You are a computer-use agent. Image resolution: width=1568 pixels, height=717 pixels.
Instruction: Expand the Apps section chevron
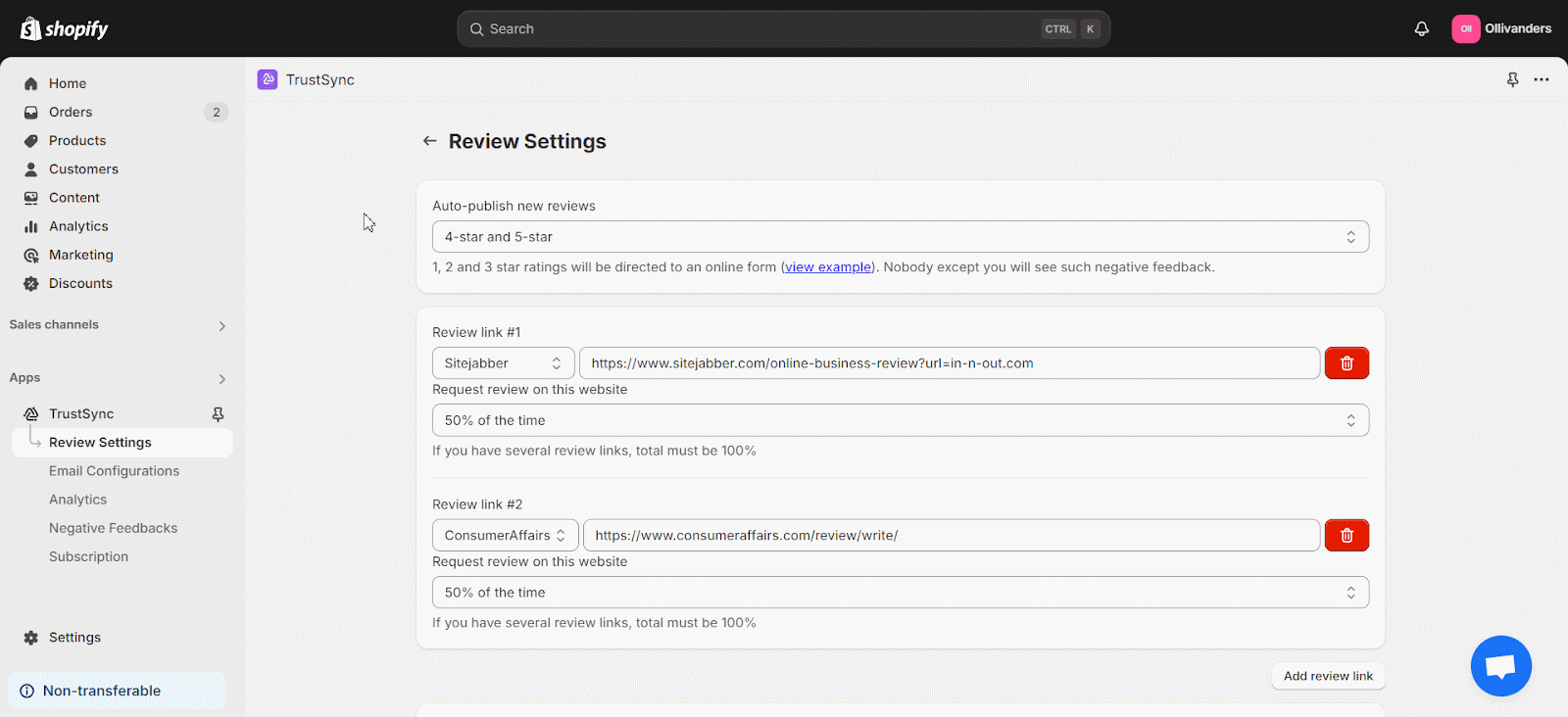[x=222, y=379]
